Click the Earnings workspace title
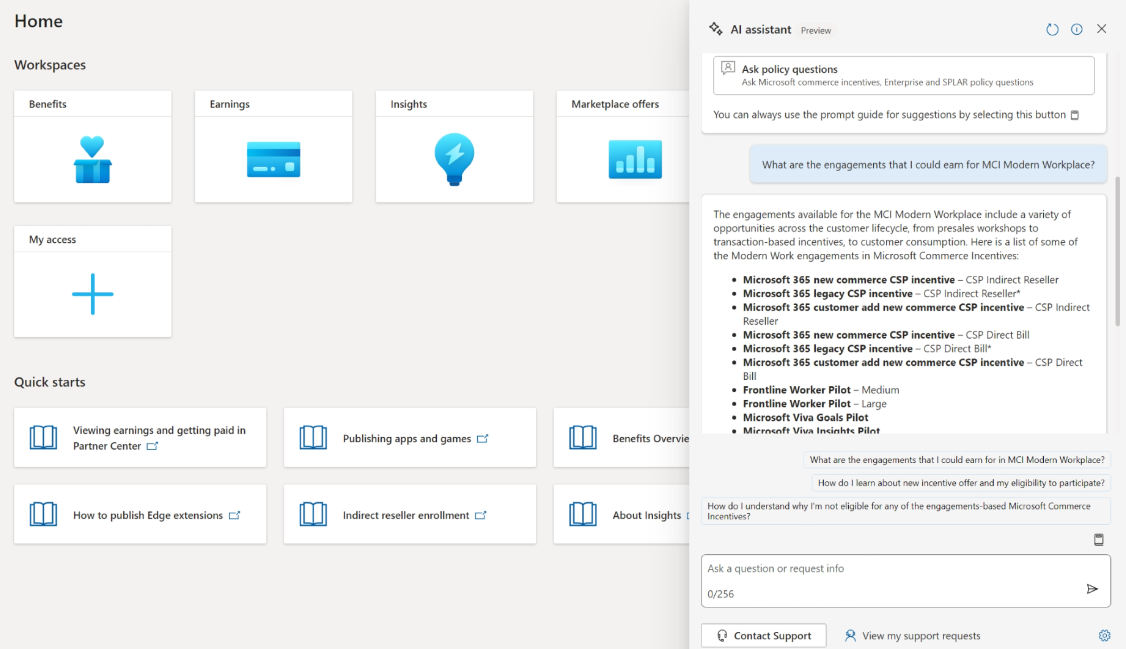 (x=230, y=104)
